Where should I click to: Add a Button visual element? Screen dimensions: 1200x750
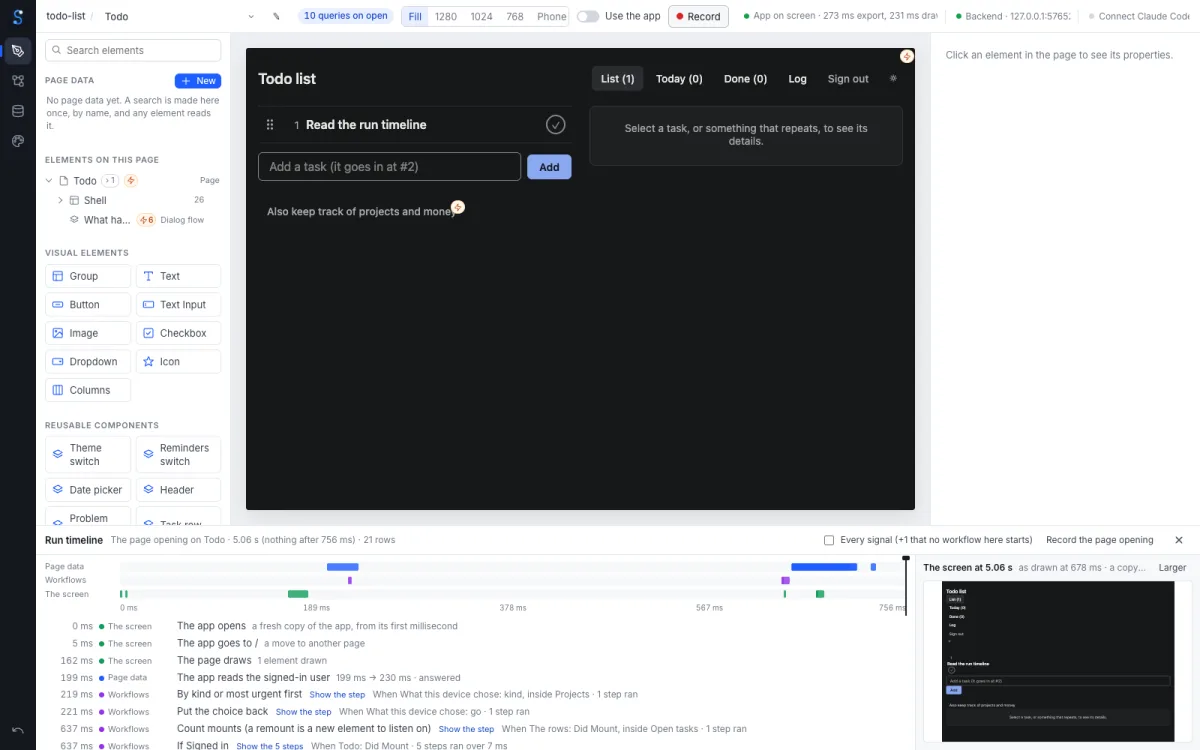coord(88,305)
